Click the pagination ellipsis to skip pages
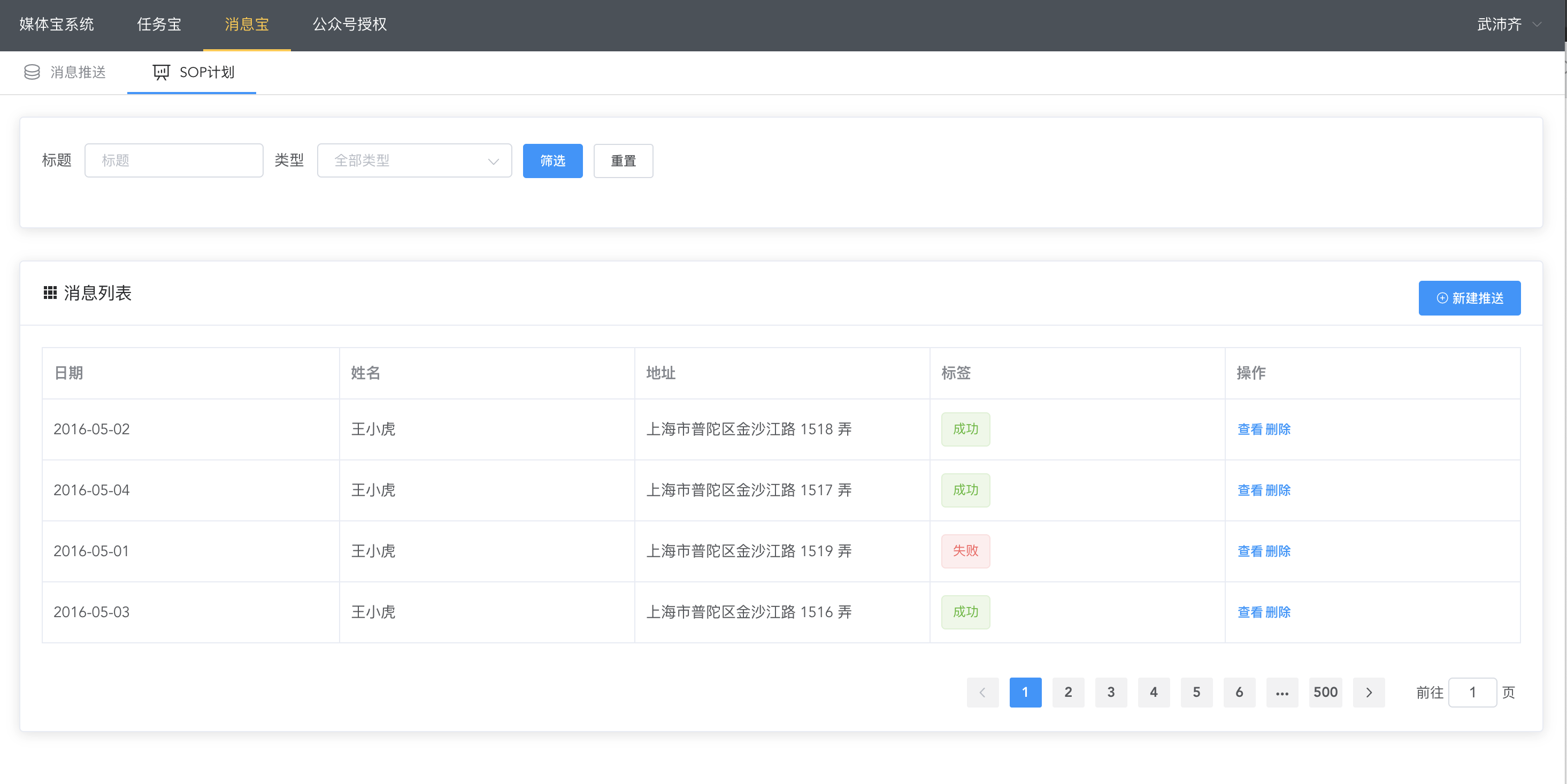Image resolution: width=1567 pixels, height=784 pixels. click(x=1282, y=692)
